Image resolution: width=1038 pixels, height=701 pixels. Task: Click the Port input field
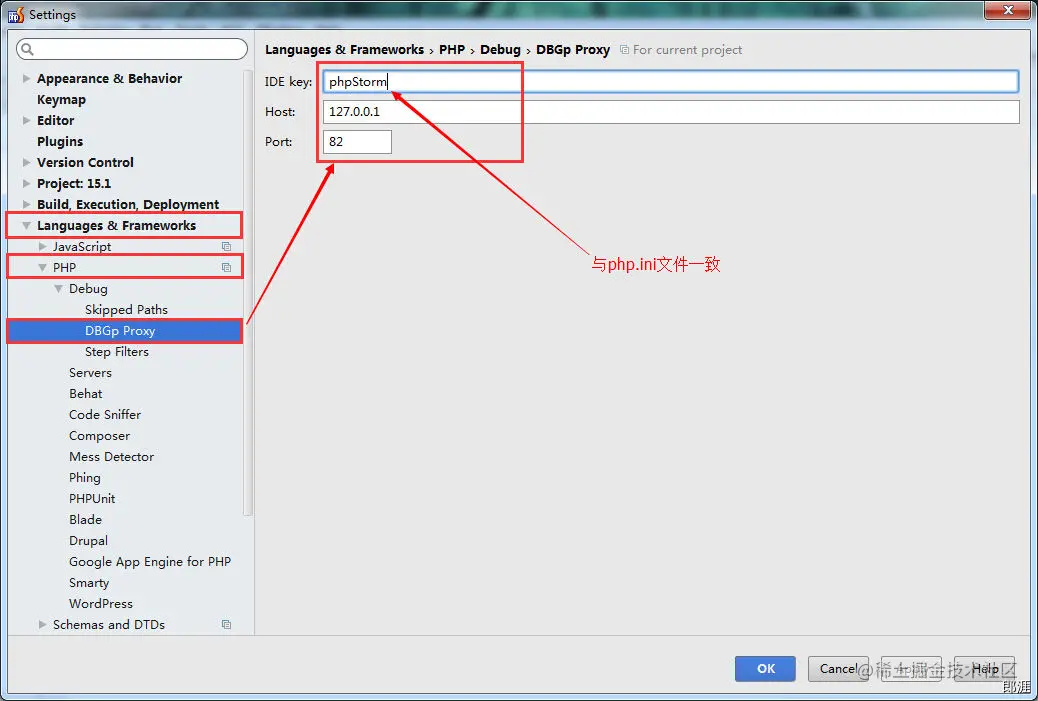tap(357, 142)
